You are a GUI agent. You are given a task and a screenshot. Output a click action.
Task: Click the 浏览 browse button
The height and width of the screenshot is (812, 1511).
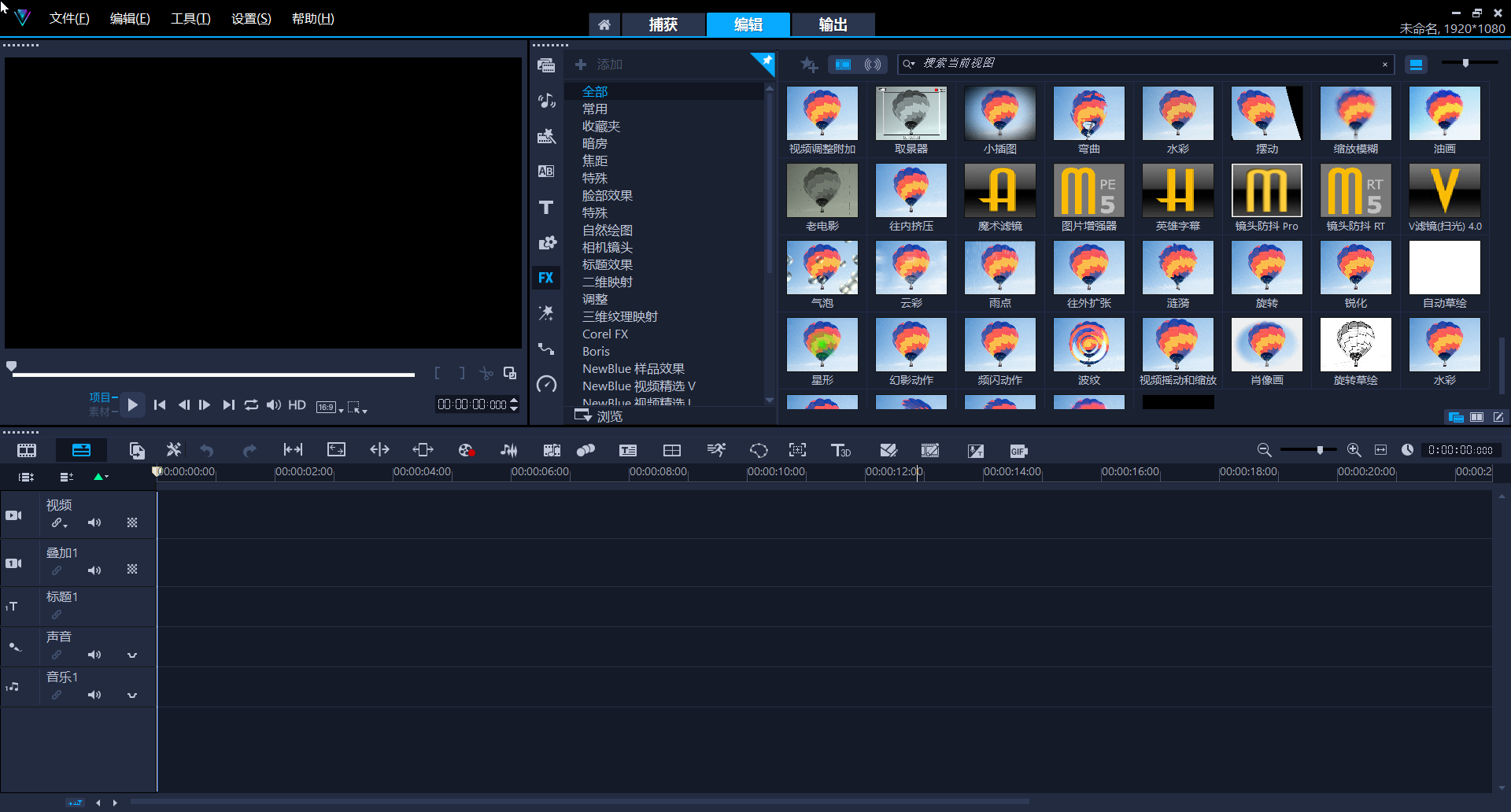599,415
